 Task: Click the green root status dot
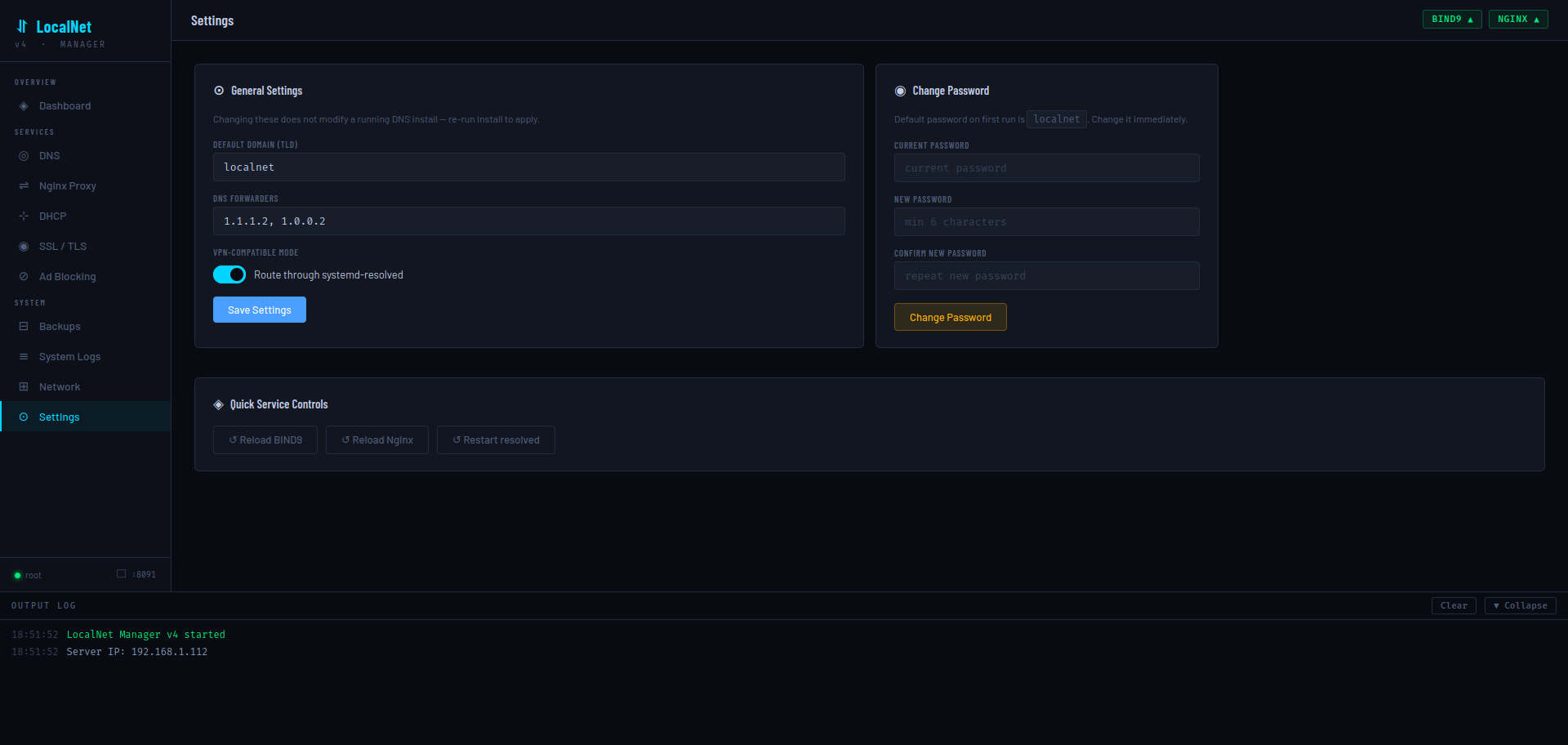click(x=17, y=575)
